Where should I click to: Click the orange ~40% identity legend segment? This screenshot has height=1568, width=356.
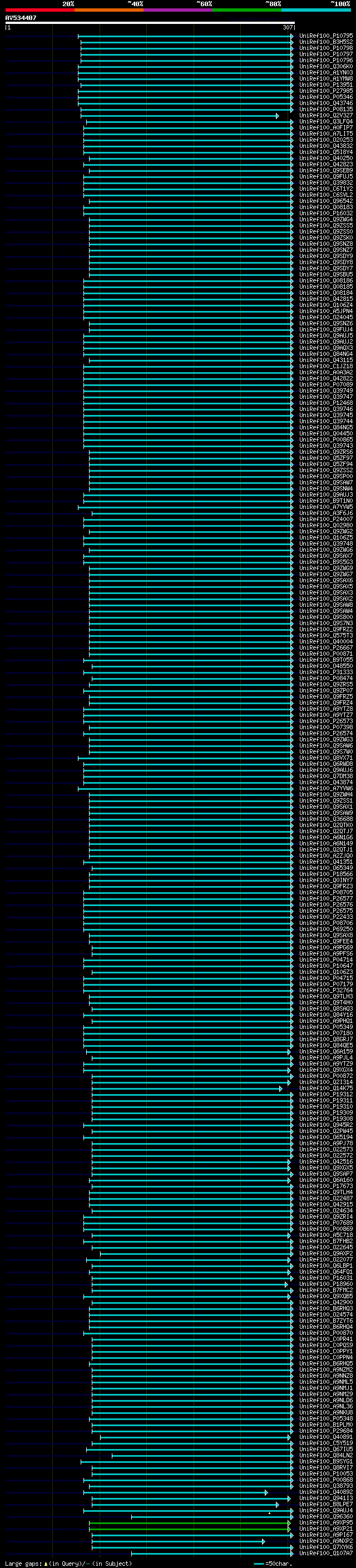[x=109, y=10]
